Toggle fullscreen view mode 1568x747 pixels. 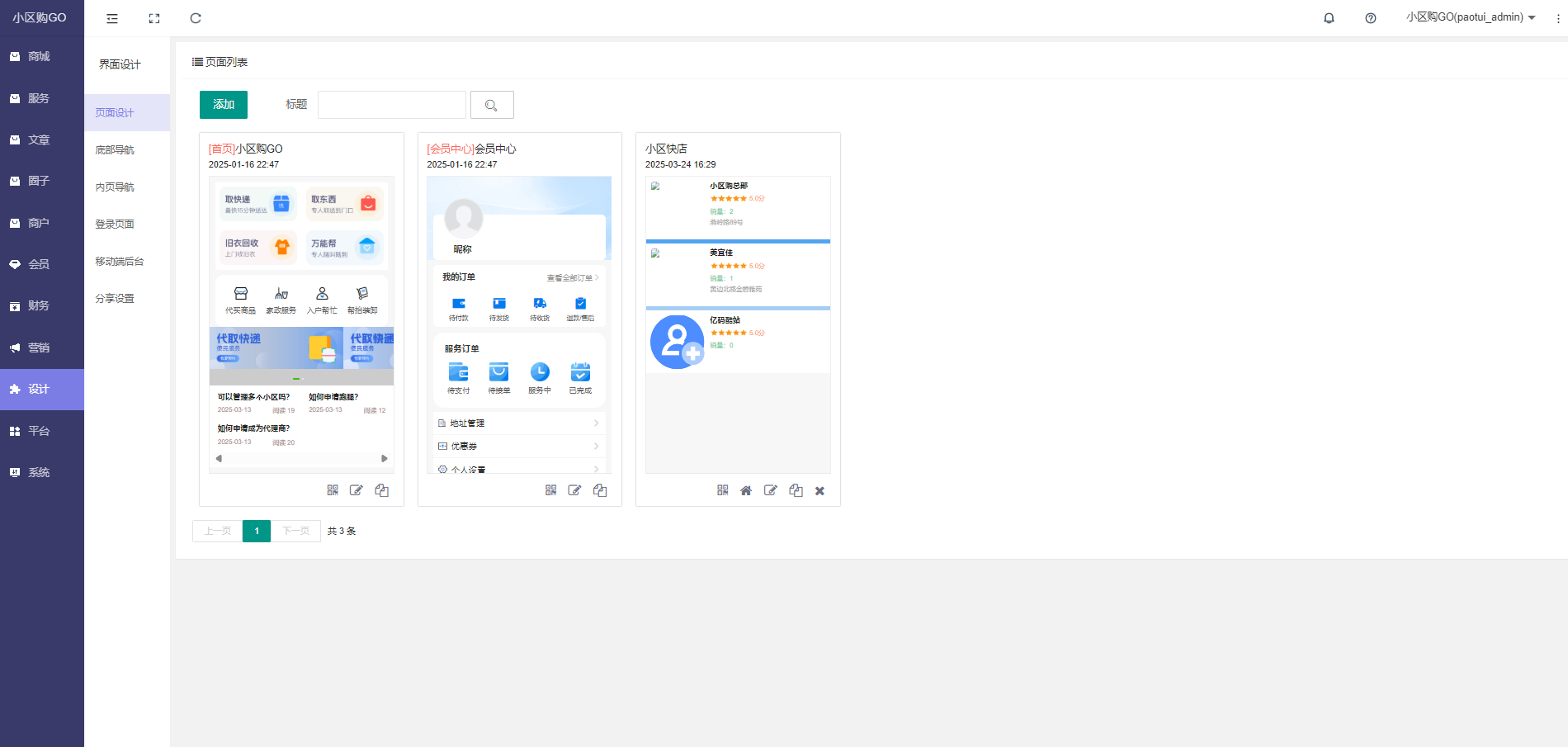tap(153, 17)
